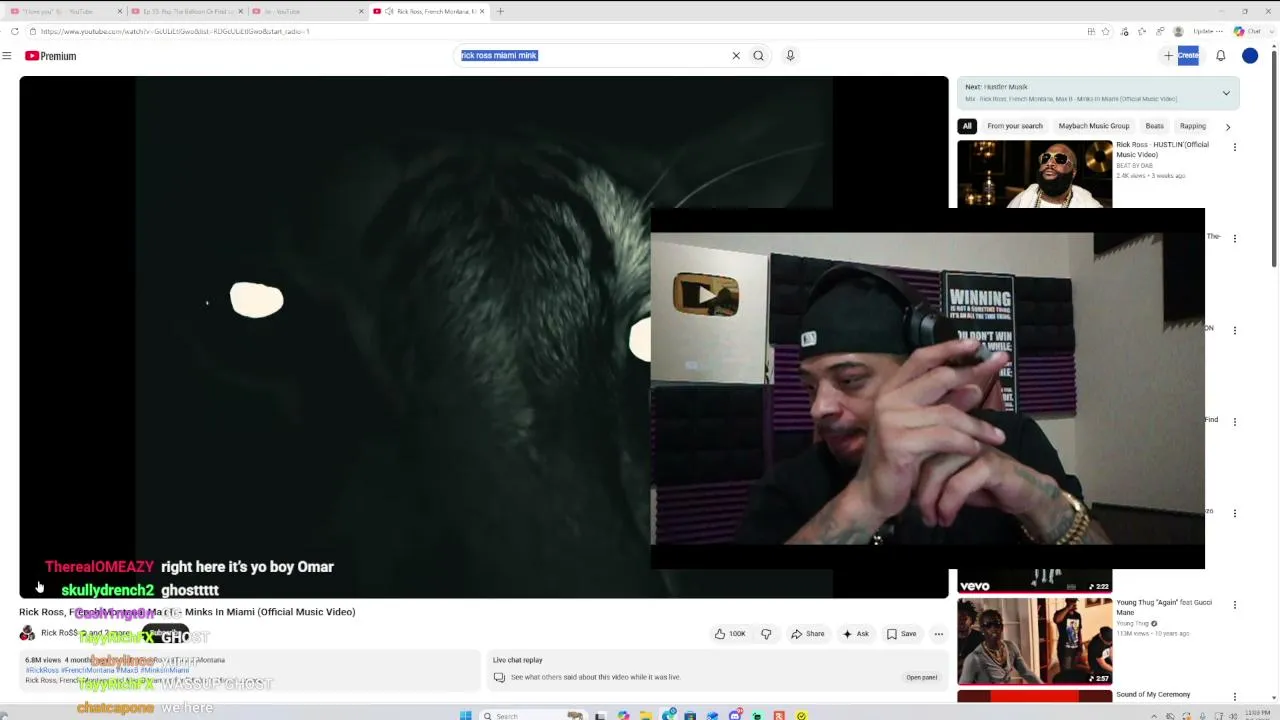This screenshot has width=1280, height=720.
Task: Select the 'Rapping' filter chip
Action: tap(1192, 126)
